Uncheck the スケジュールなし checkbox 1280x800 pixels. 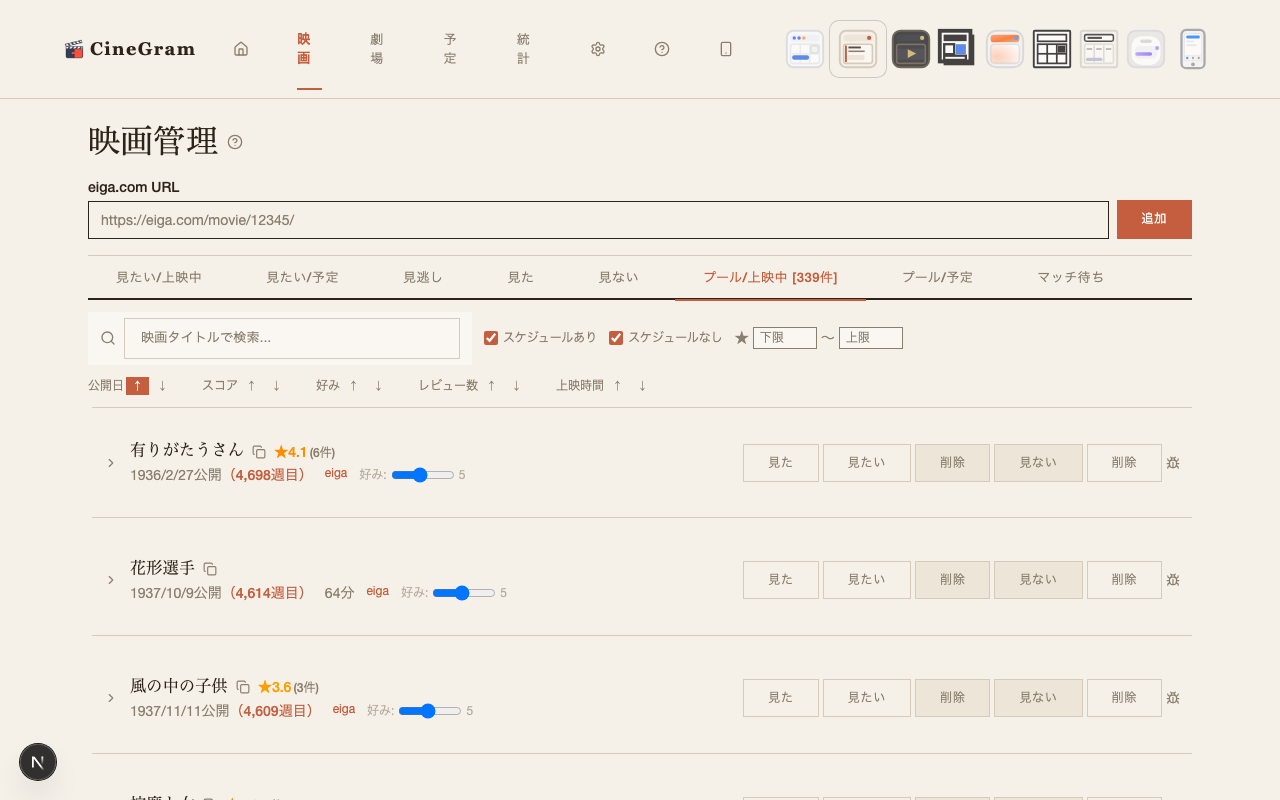click(616, 338)
